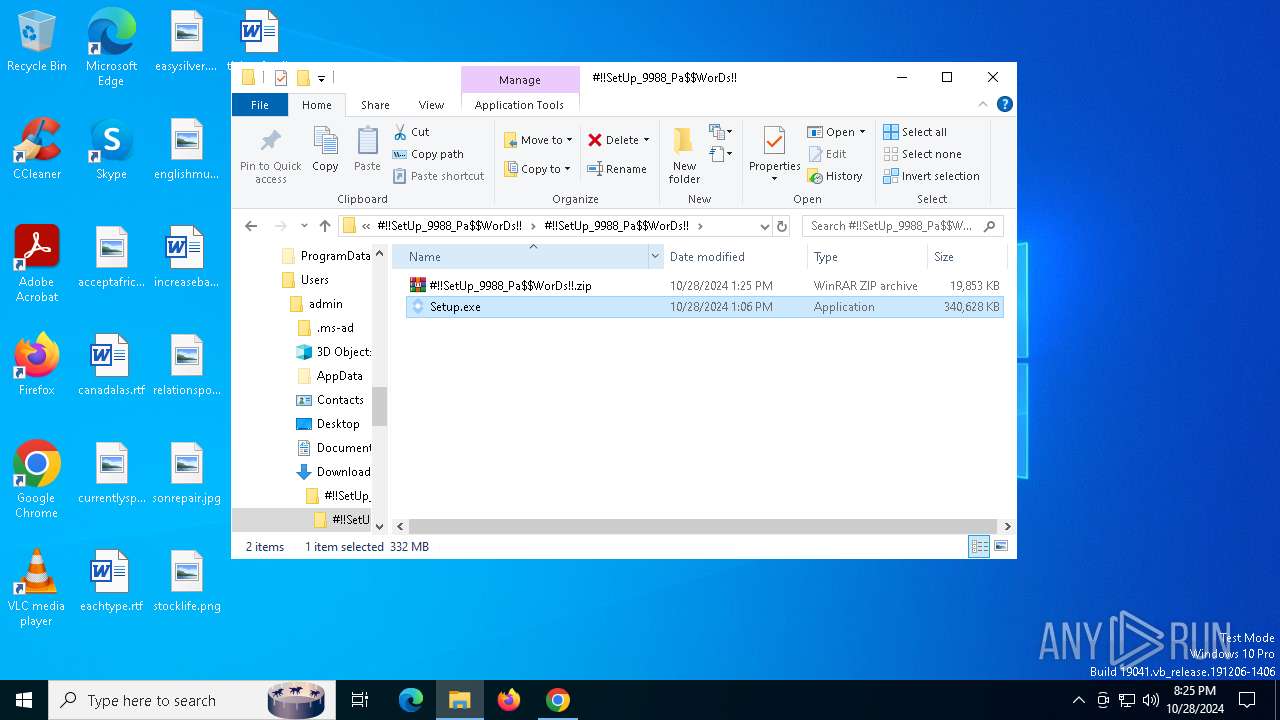Click the Up one level arrow
Viewport: 1280px width, 720px height.
(x=325, y=226)
